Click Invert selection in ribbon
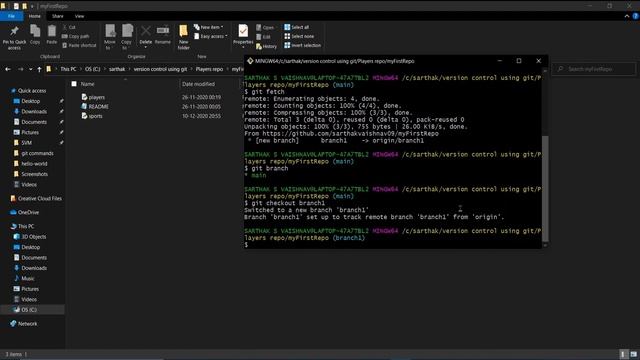Viewport: 640px width, 360px height. tap(302, 45)
